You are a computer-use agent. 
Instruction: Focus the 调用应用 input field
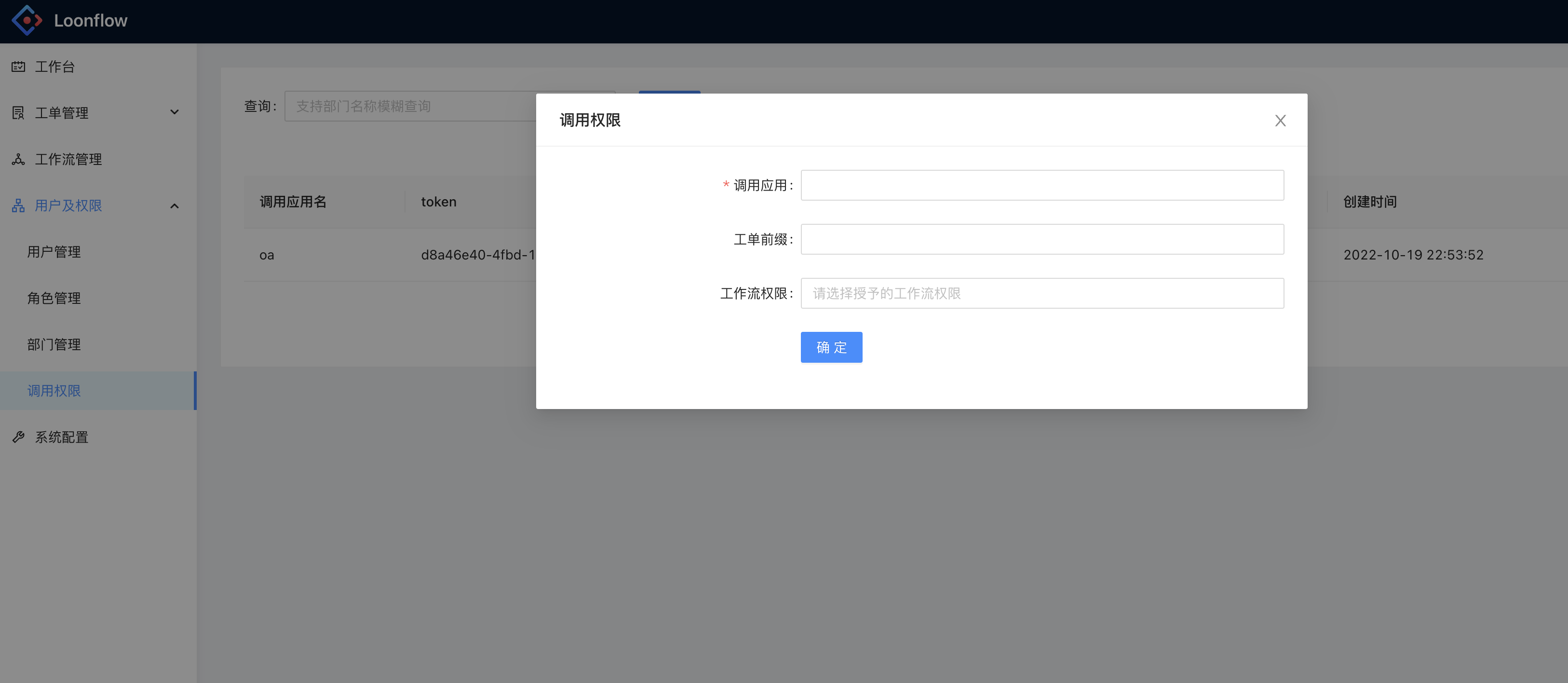coord(1042,185)
